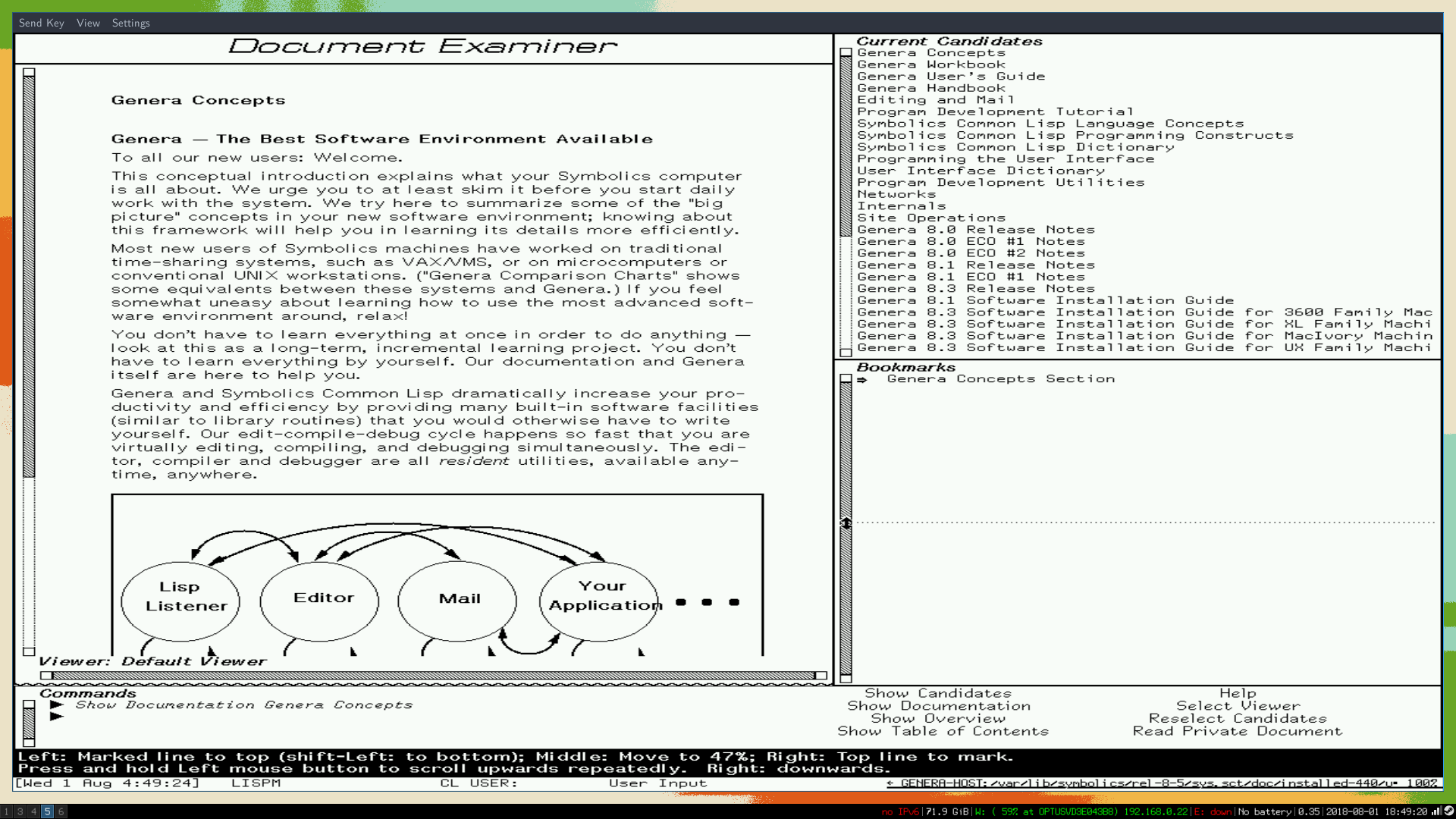This screenshot has width=1456, height=819.
Task: Switch to workspace 1 in status bar
Action: point(7,811)
